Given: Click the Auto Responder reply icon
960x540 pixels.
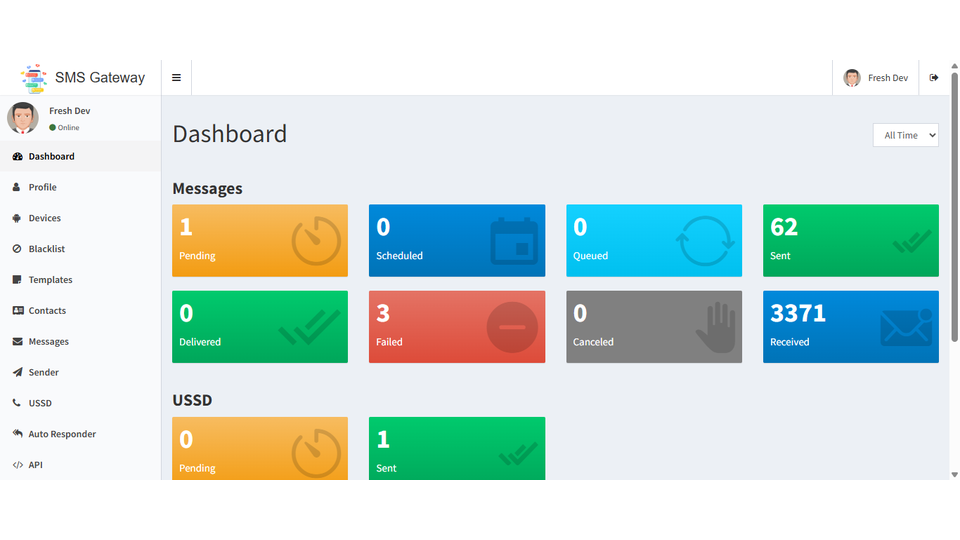Looking at the screenshot, I should pos(17,434).
